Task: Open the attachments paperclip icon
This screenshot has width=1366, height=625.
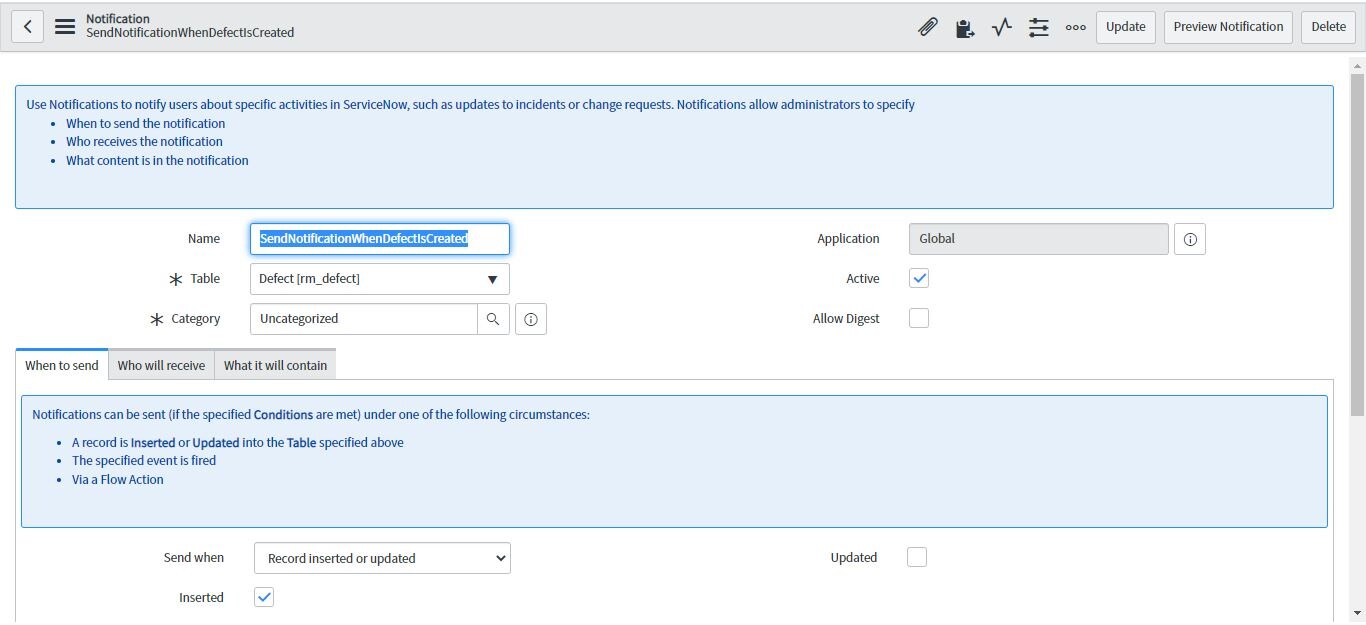Action: [927, 27]
